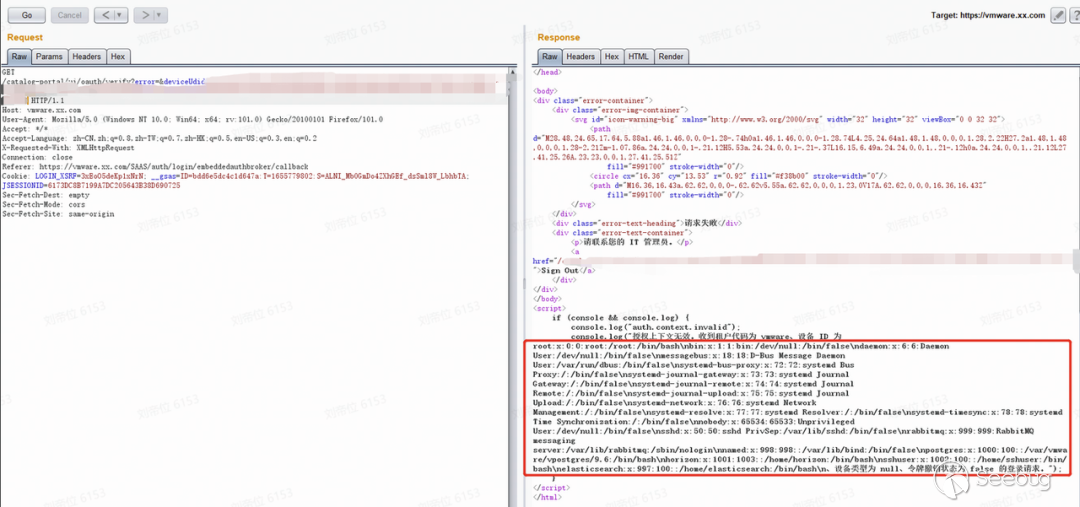
Task: Click the '<body>' tag line in response
Action: (x=546, y=90)
